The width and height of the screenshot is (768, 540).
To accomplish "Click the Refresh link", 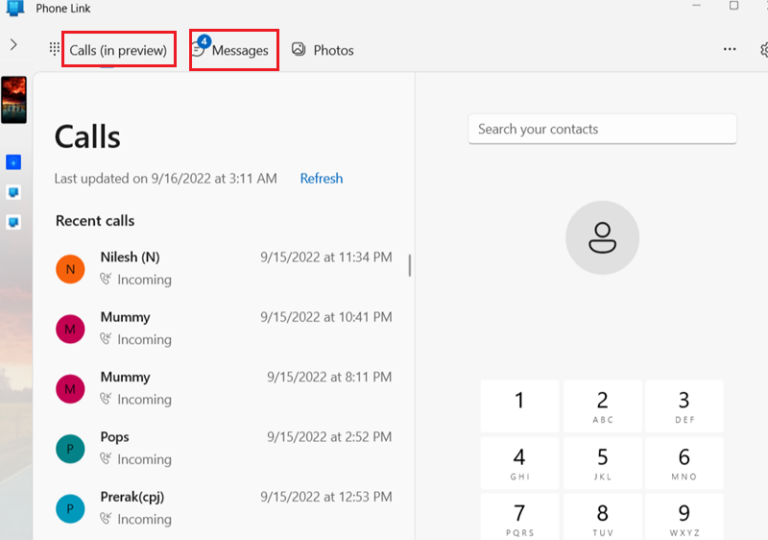I will 321,178.
